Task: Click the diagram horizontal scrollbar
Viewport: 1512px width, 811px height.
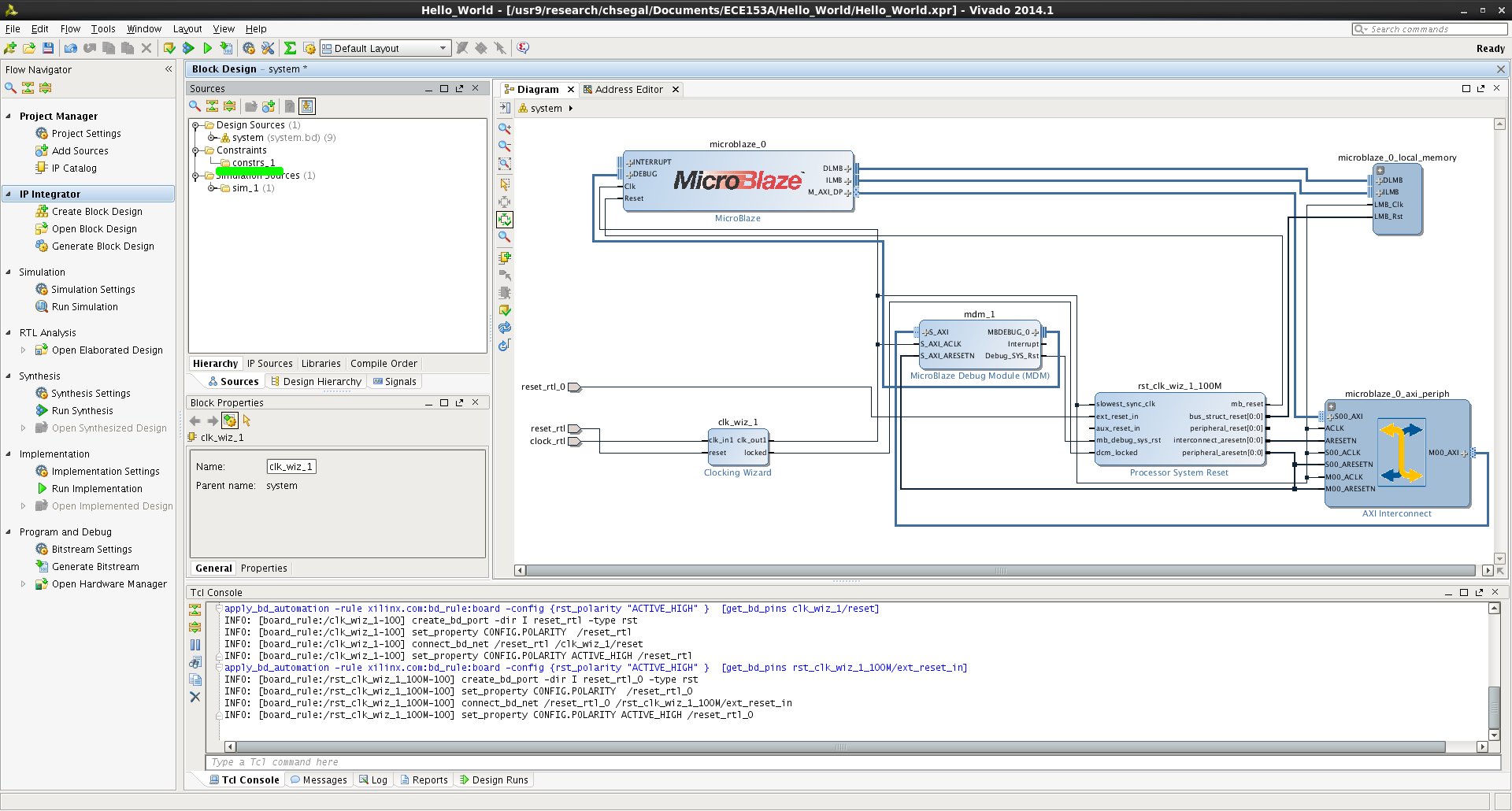Action: (x=1000, y=570)
